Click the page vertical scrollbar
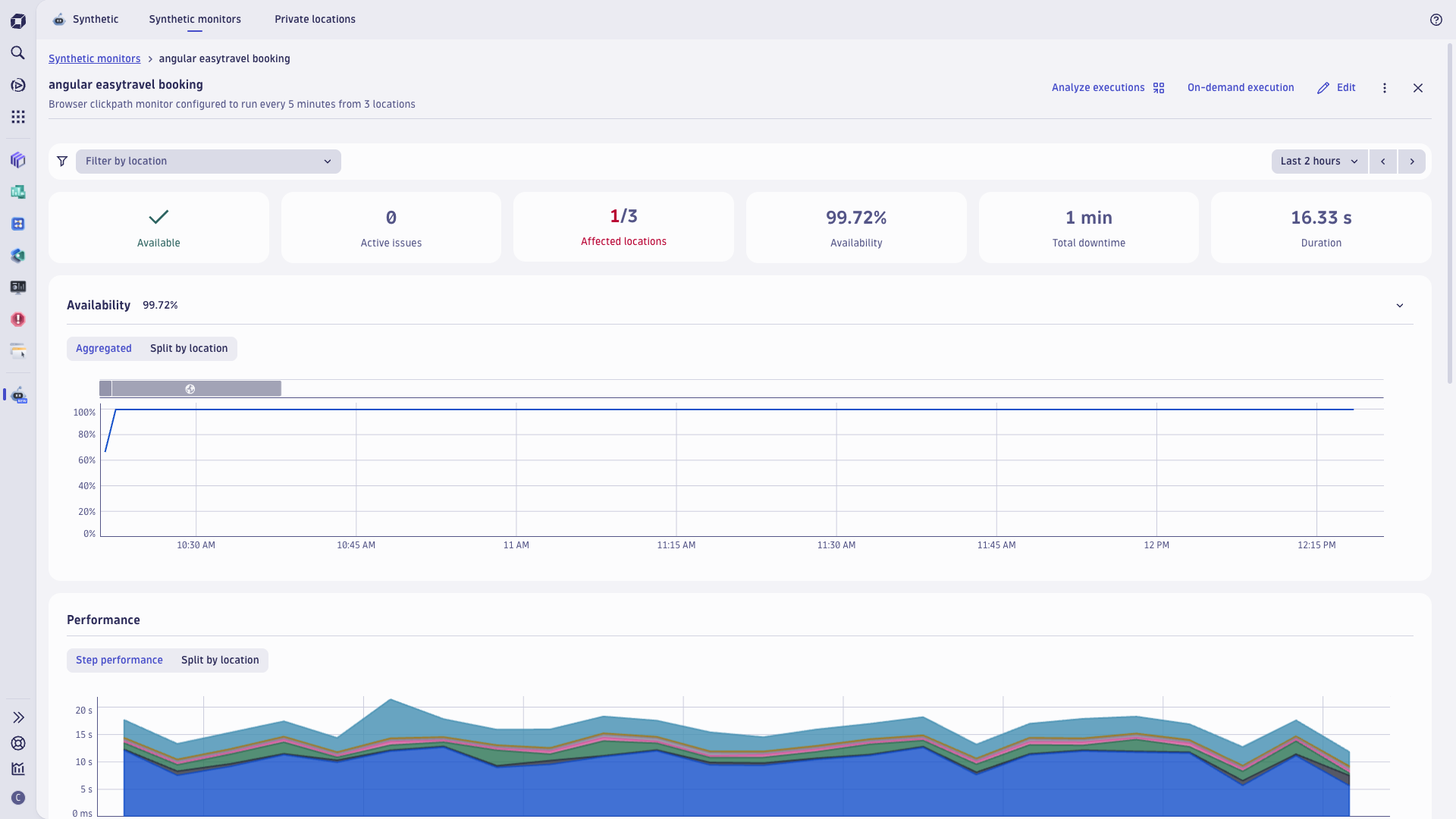The width and height of the screenshot is (1456, 819). tap(1450, 214)
